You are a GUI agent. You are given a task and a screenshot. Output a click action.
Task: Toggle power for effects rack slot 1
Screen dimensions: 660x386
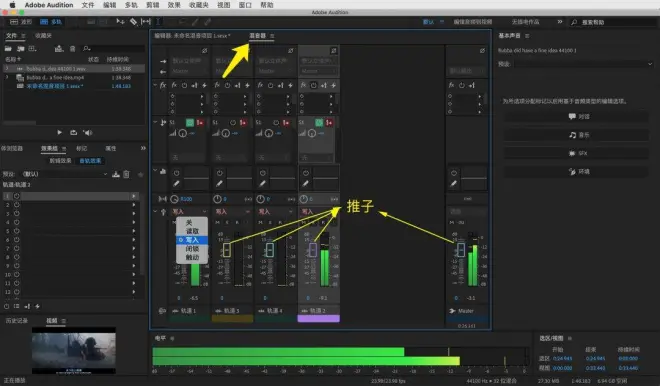click(17, 196)
